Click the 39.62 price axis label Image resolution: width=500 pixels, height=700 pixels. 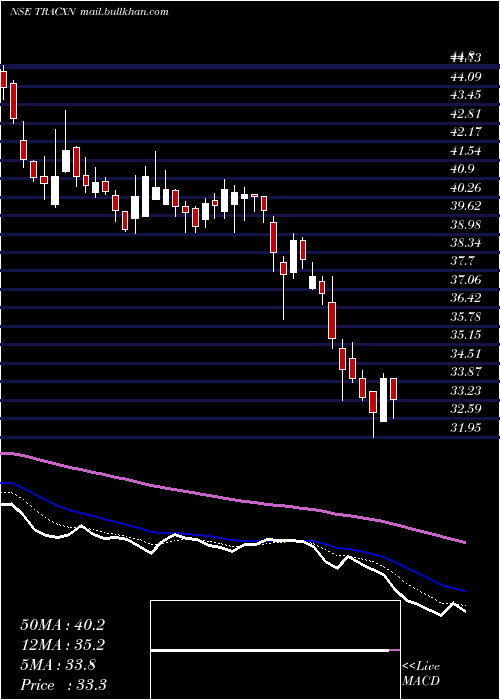466,206
